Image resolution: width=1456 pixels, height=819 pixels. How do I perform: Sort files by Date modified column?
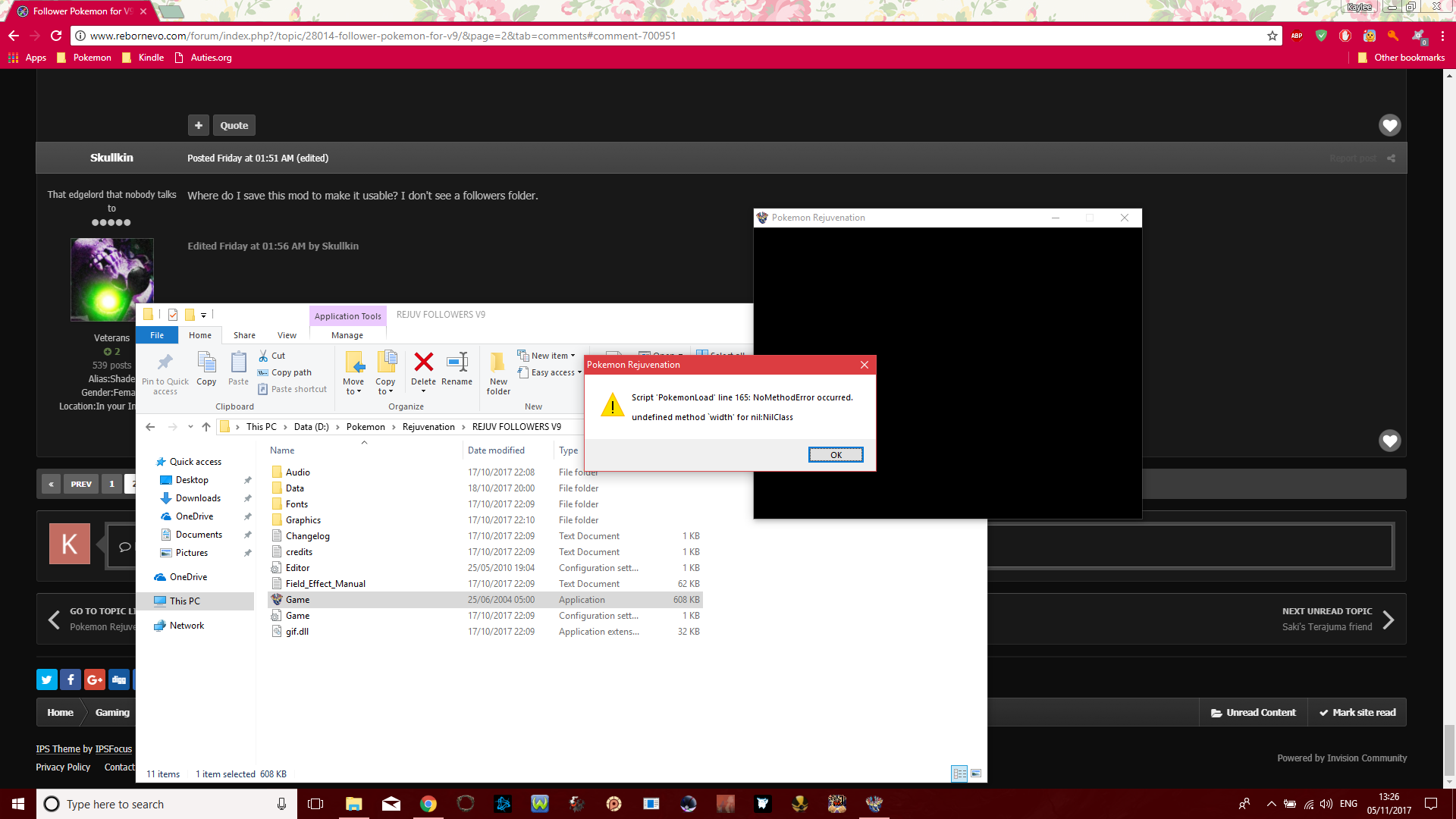pos(496,450)
